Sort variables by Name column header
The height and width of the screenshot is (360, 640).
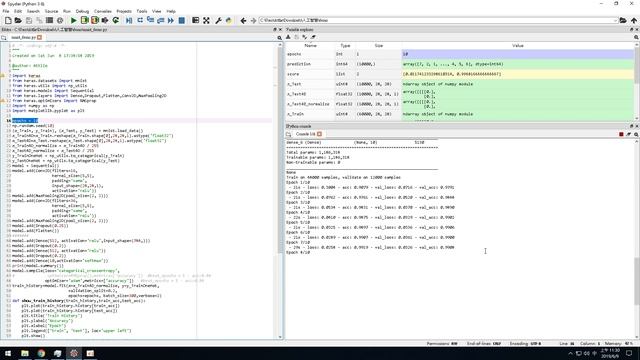[x=311, y=46]
